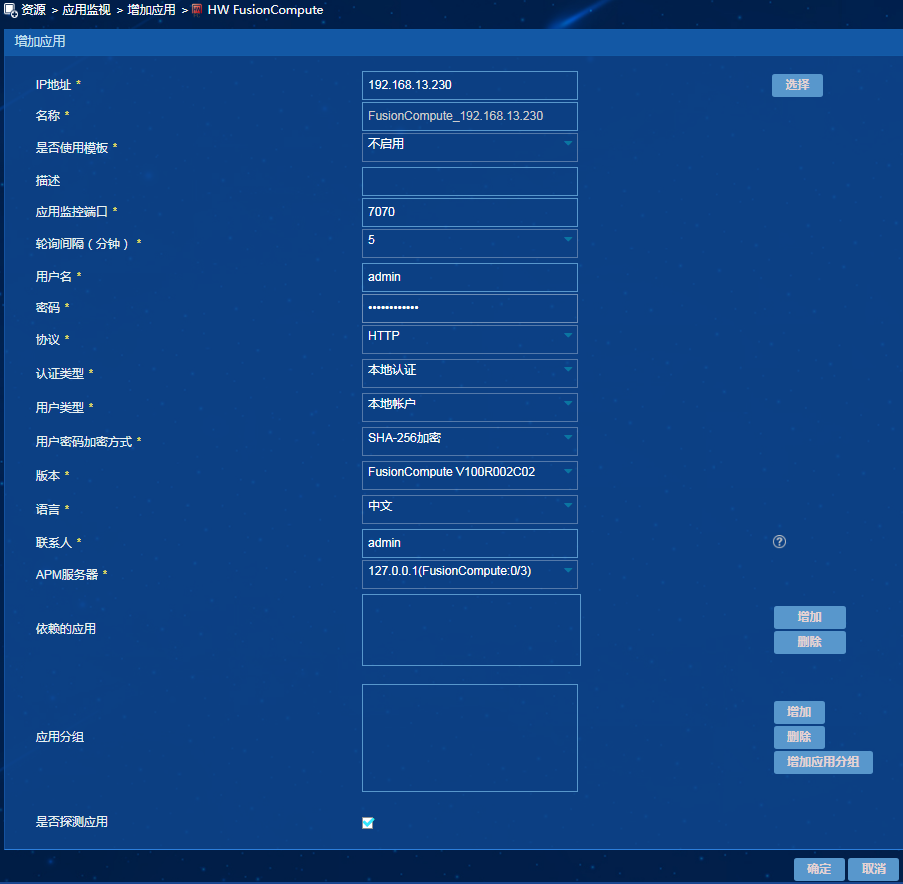Click 增加 button for 应用分组
This screenshot has width=903, height=884.
point(799,712)
